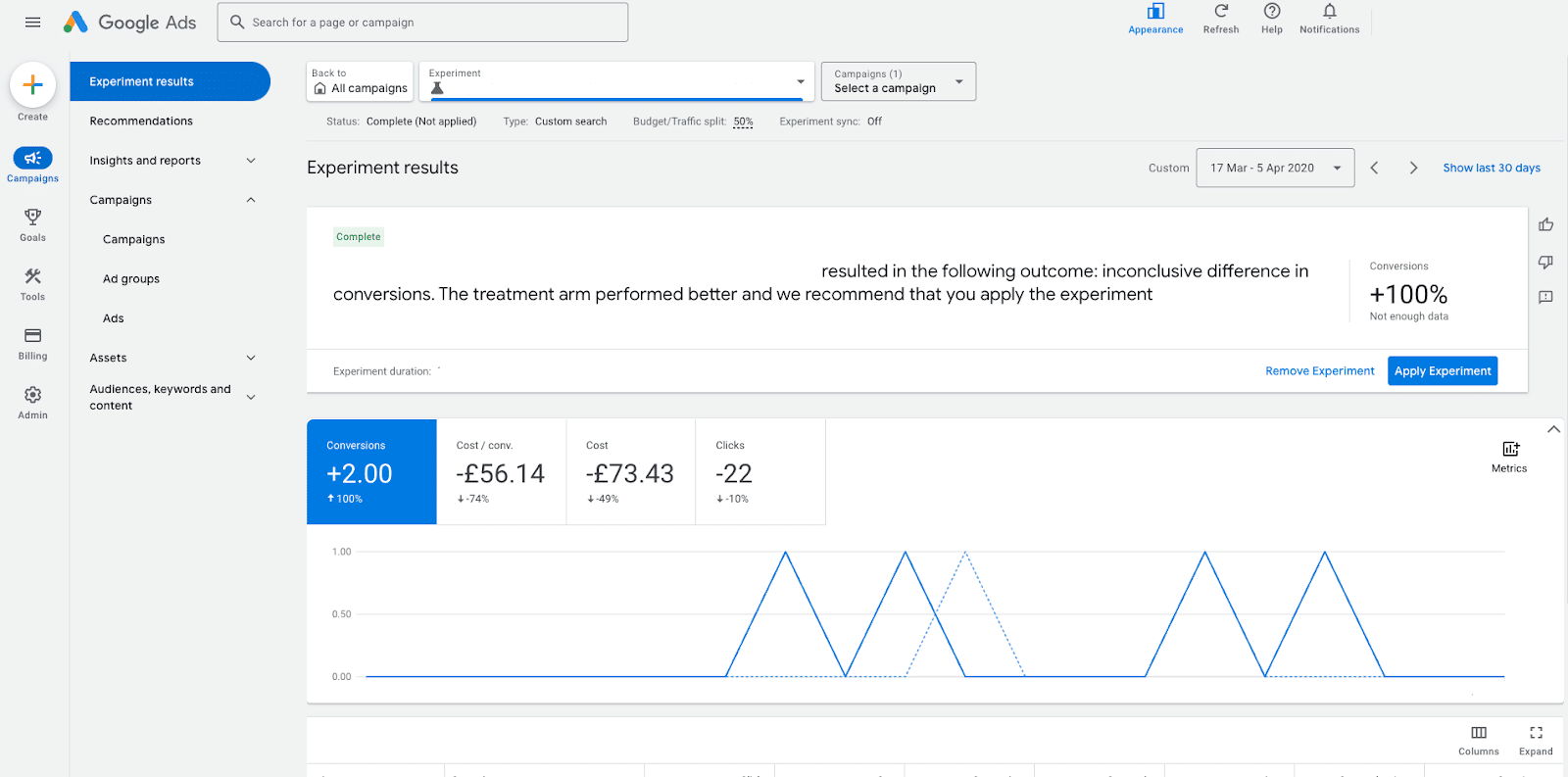Click the Complete status badge
This screenshot has height=777, width=1568.
pos(359,236)
